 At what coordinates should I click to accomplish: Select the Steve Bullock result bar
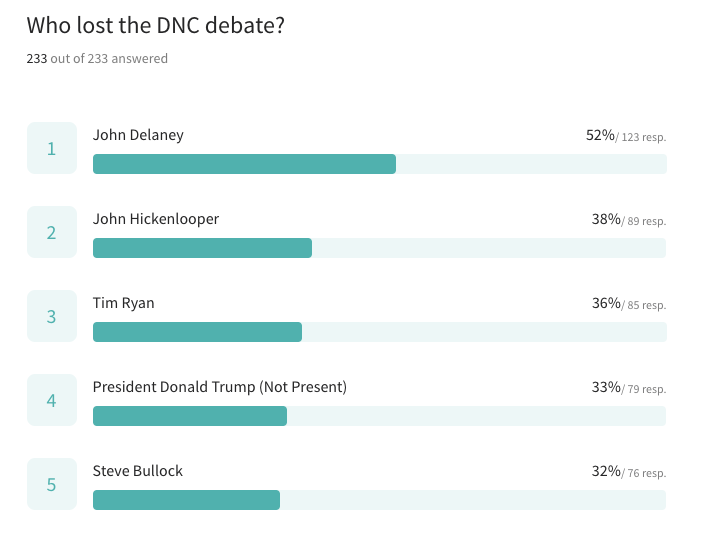point(380,500)
